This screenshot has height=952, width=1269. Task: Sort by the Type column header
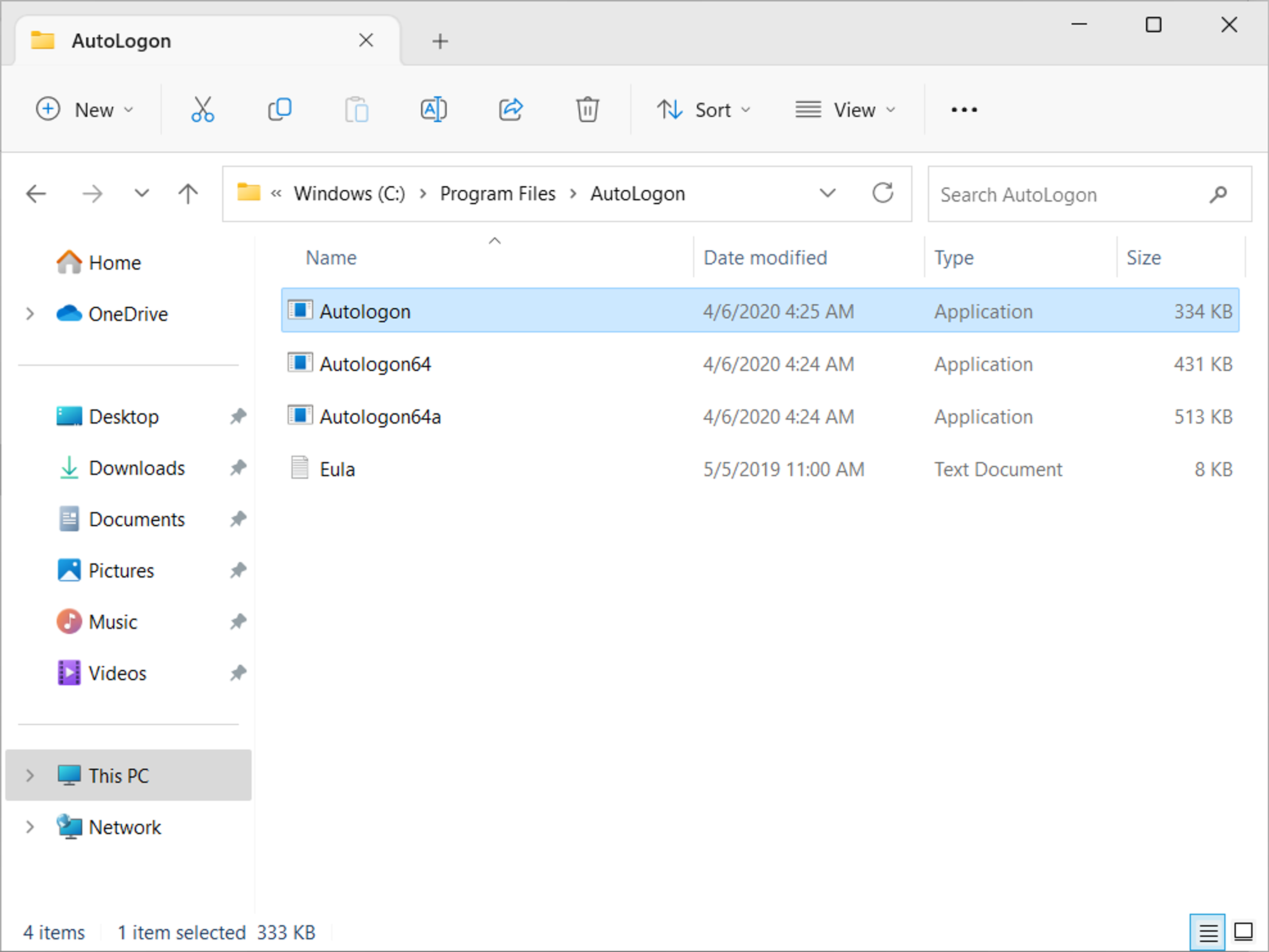pyautogui.click(x=954, y=258)
